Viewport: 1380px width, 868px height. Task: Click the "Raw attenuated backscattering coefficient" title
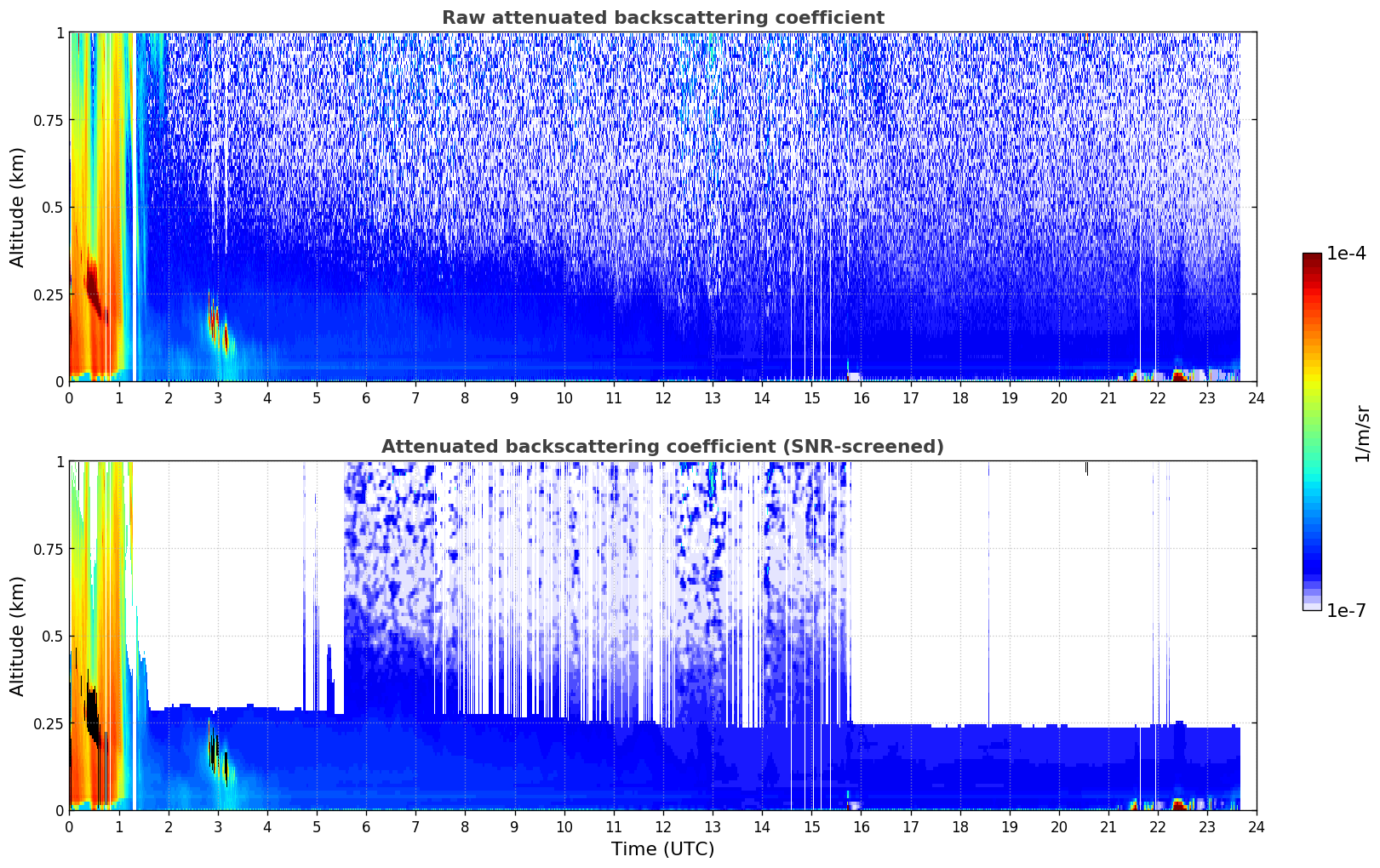pyautogui.click(x=662, y=18)
